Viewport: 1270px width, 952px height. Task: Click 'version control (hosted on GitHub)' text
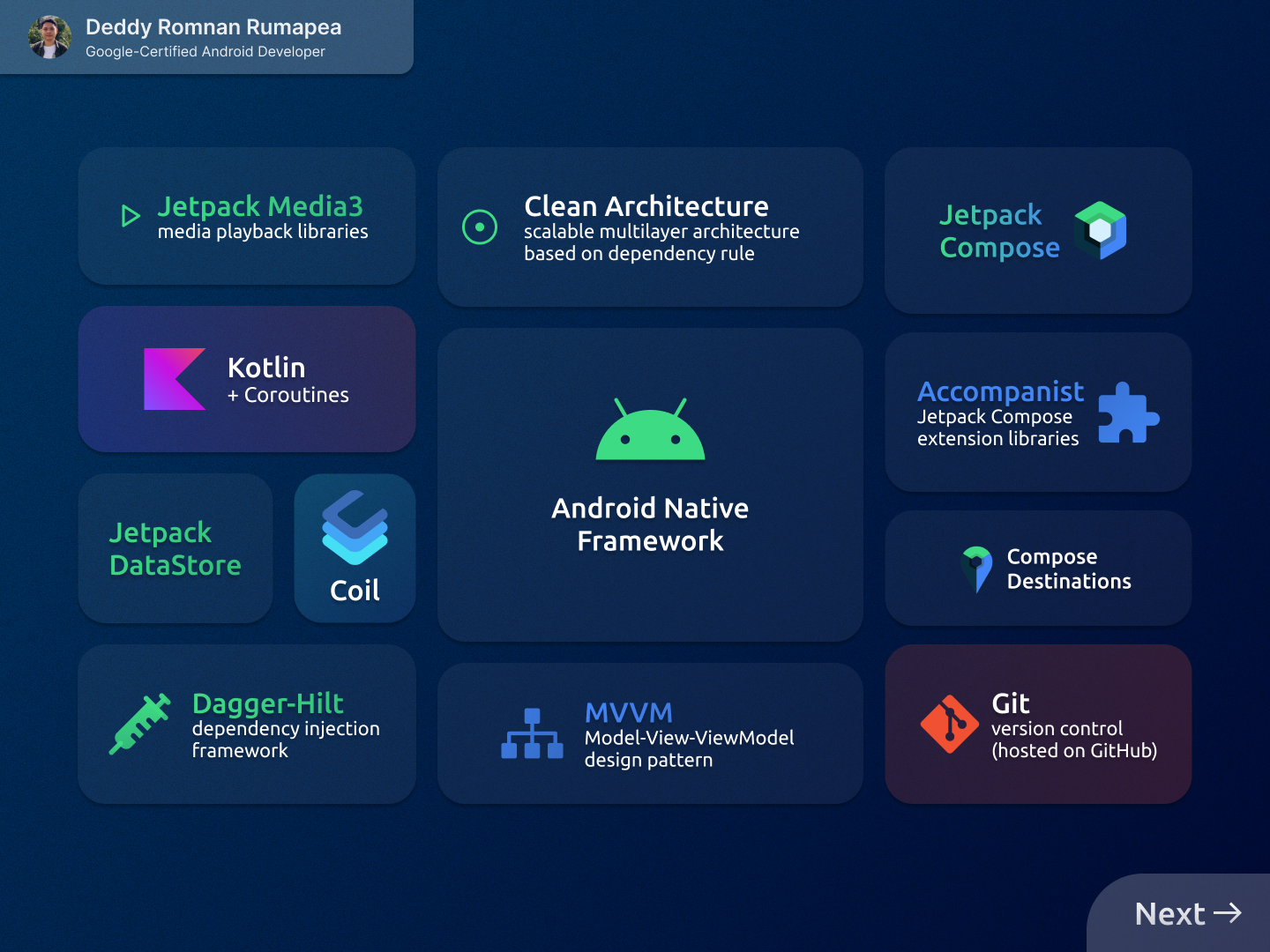coord(1074,740)
